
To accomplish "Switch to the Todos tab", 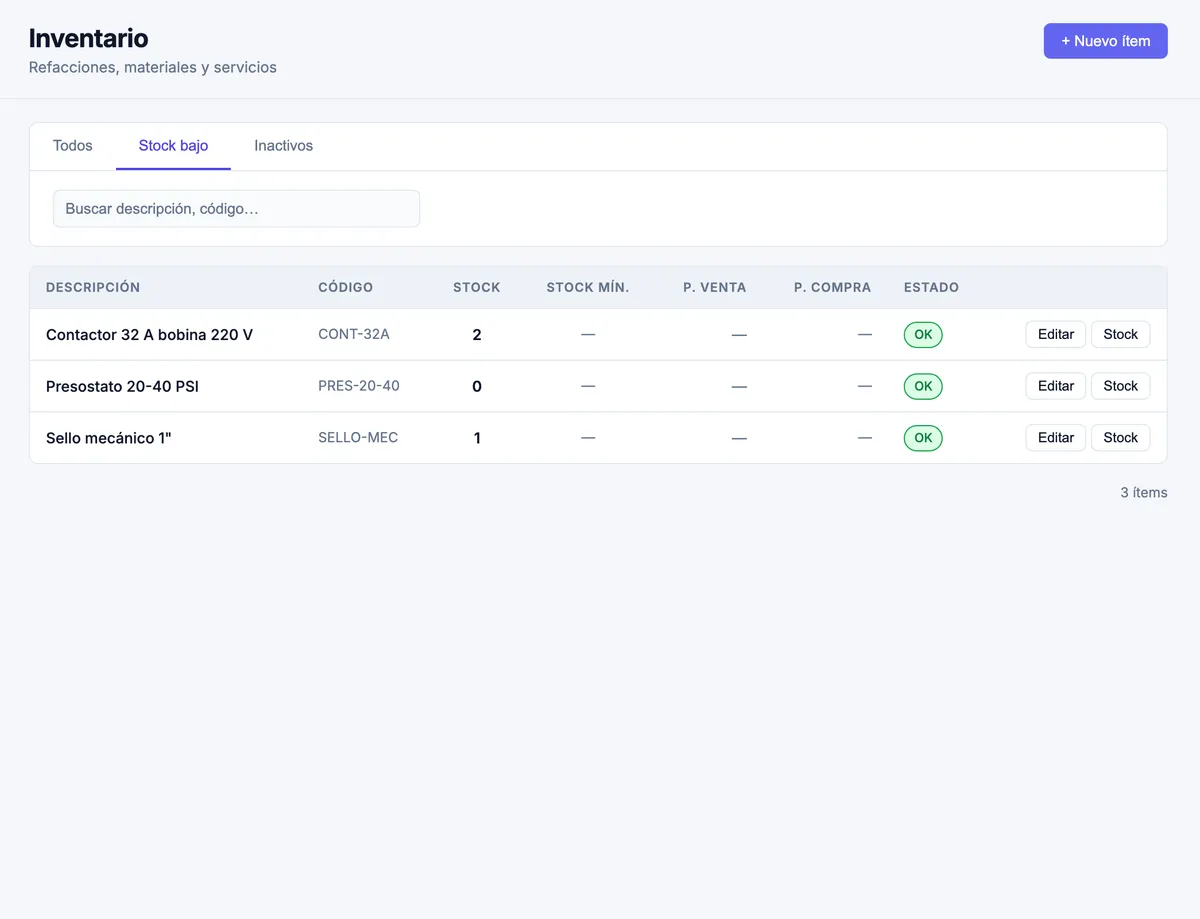I will [x=72, y=146].
